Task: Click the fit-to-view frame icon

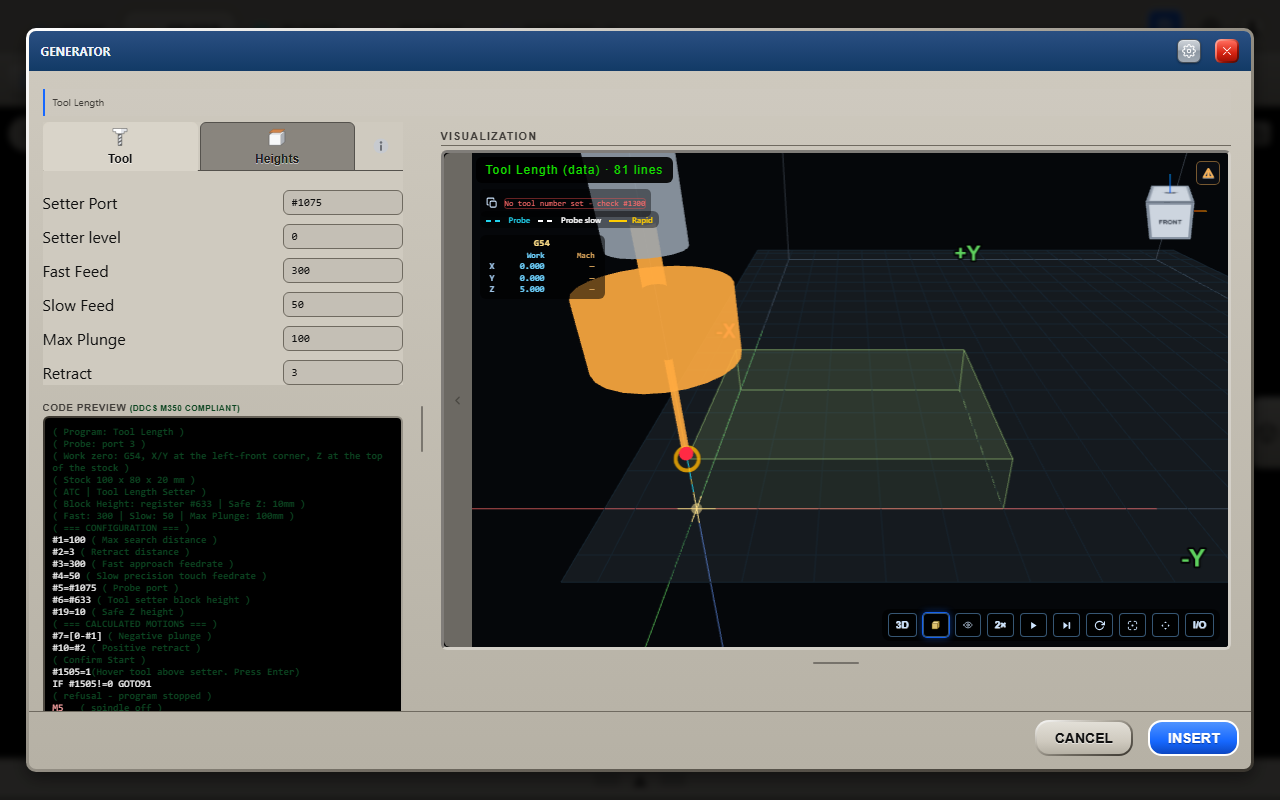Action: [x=1132, y=625]
